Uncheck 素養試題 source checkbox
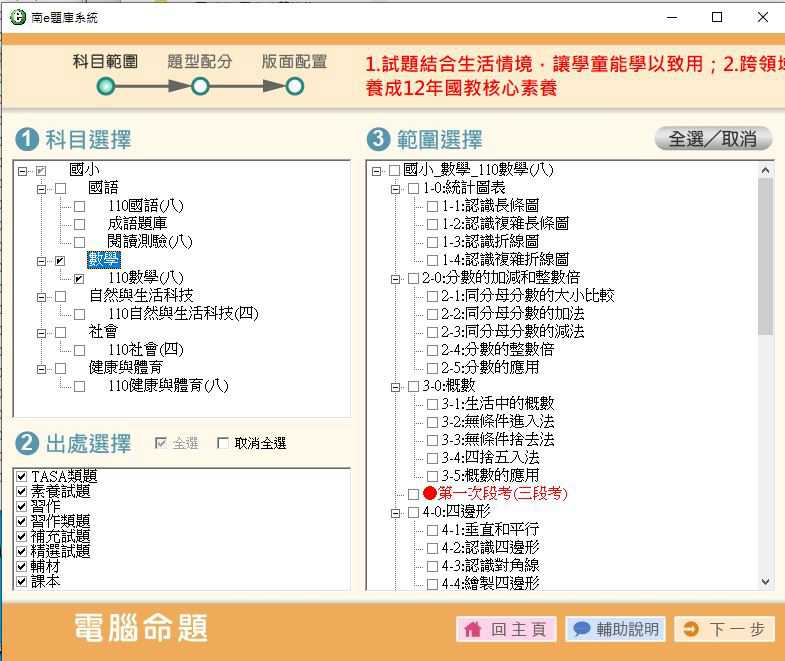The width and height of the screenshot is (785, 661). click(x=22, y=491)
